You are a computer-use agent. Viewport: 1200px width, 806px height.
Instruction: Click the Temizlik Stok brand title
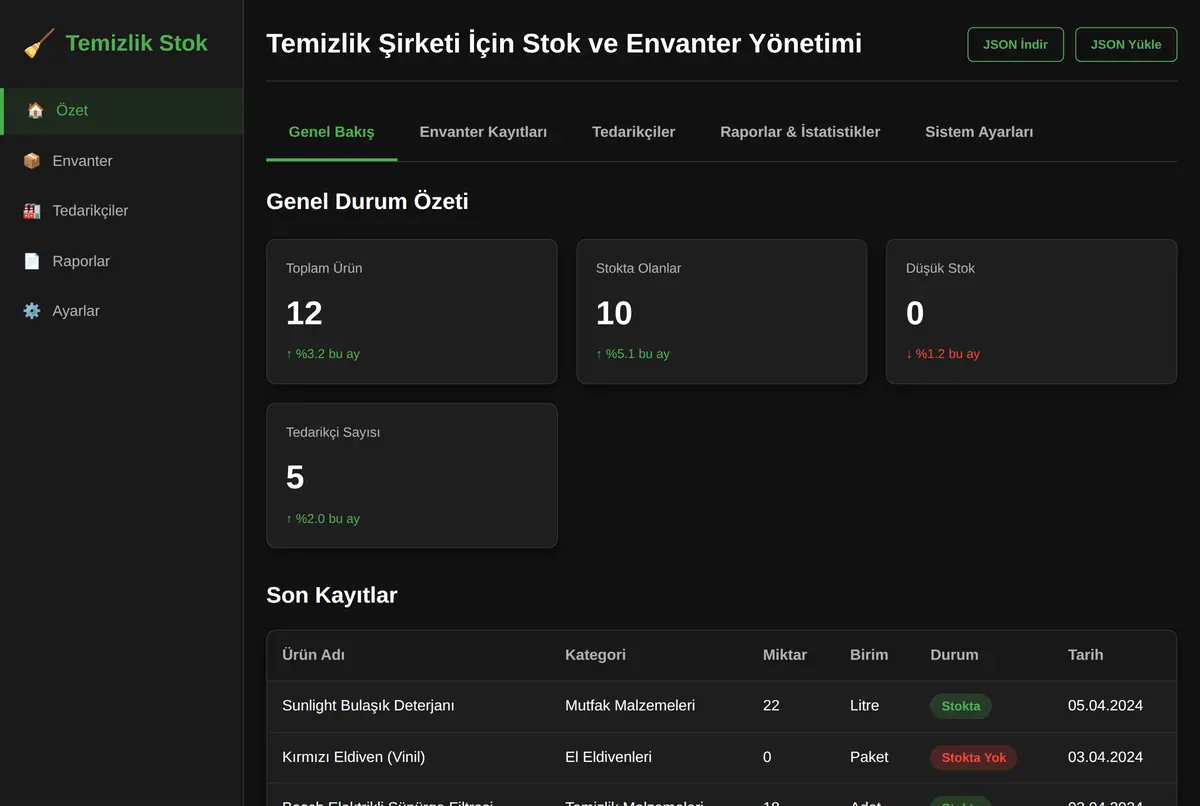(x=136, y=43)
